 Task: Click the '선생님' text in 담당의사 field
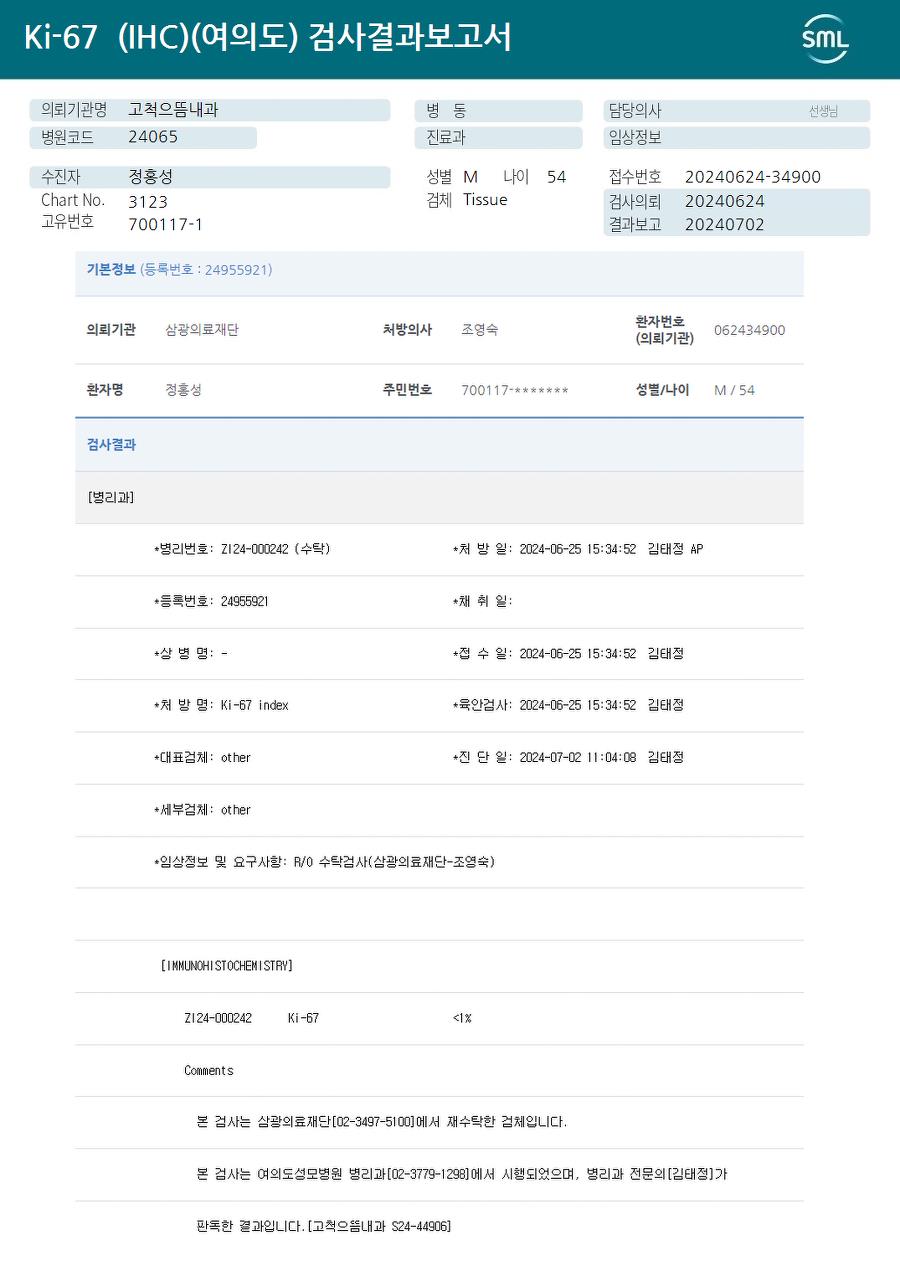click(x=823, y=111)
